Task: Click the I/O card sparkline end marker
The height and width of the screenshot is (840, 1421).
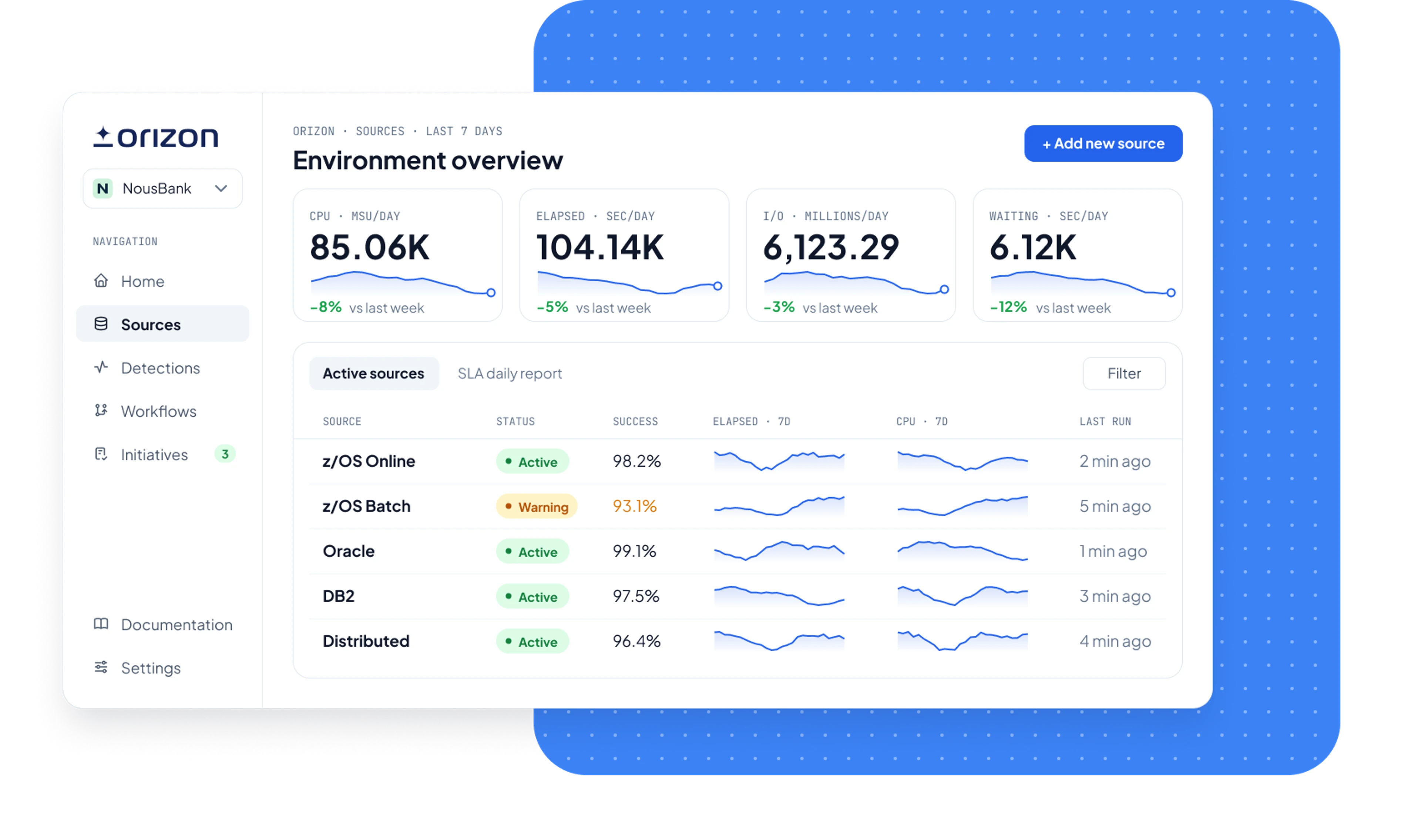Action: point(944,289)
